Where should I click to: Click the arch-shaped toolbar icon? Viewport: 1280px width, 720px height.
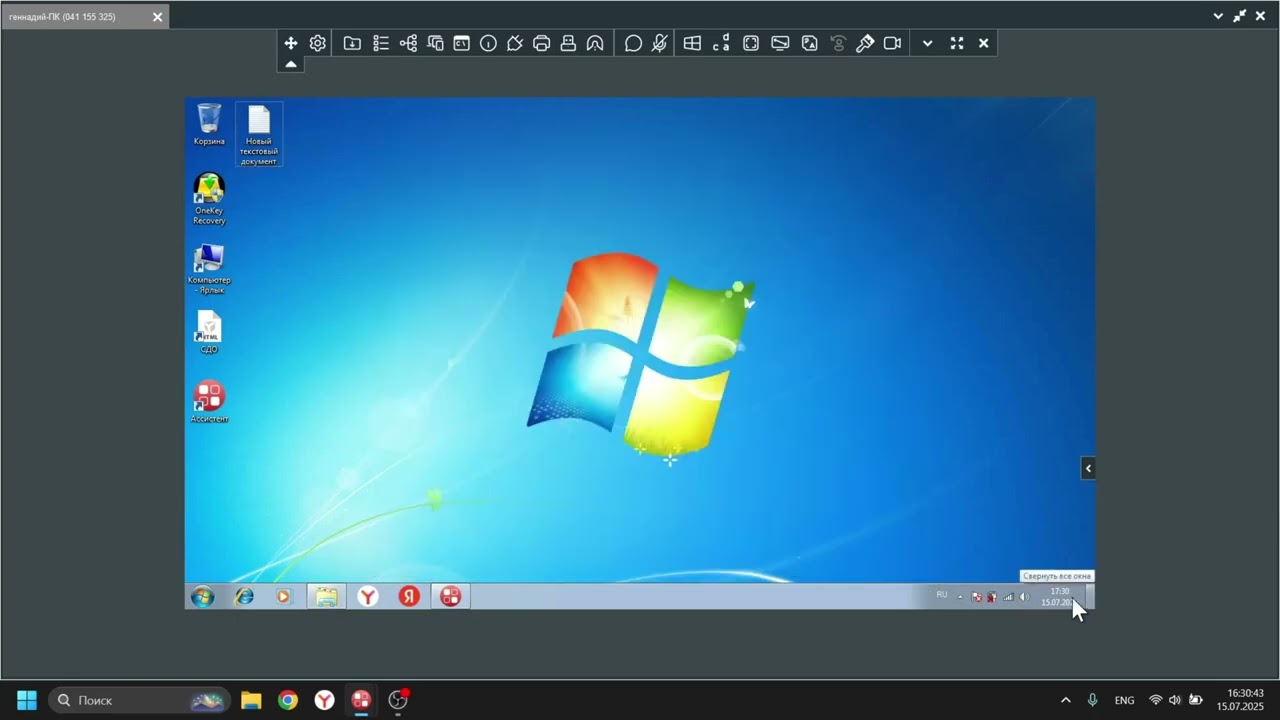tap(595, 43)
